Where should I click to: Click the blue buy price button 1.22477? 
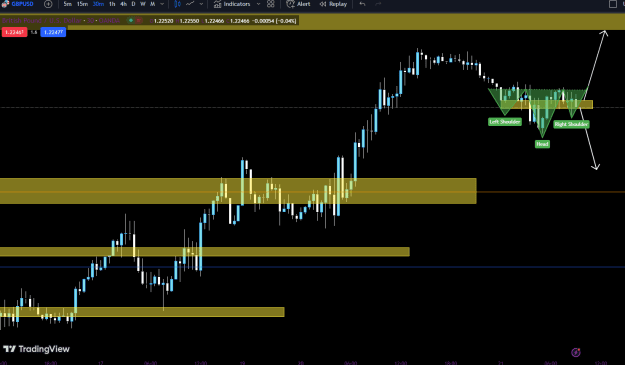click(x=53, y=32)
